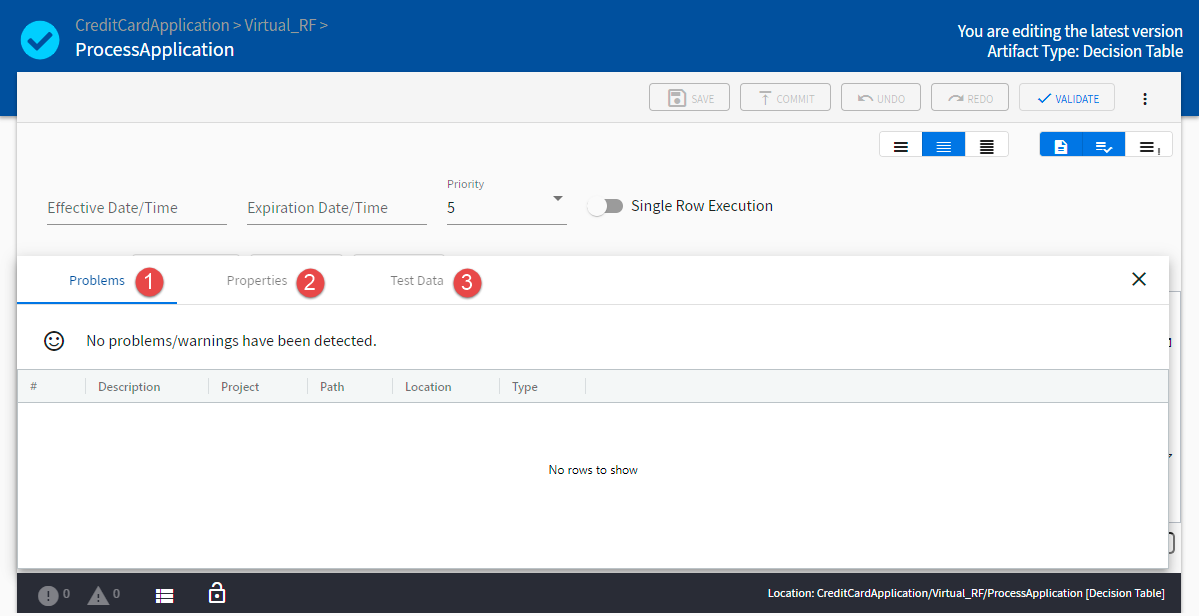The image size is (1199, 616).
Task: Switch to the Properties tab
Action: click(257, 281)
